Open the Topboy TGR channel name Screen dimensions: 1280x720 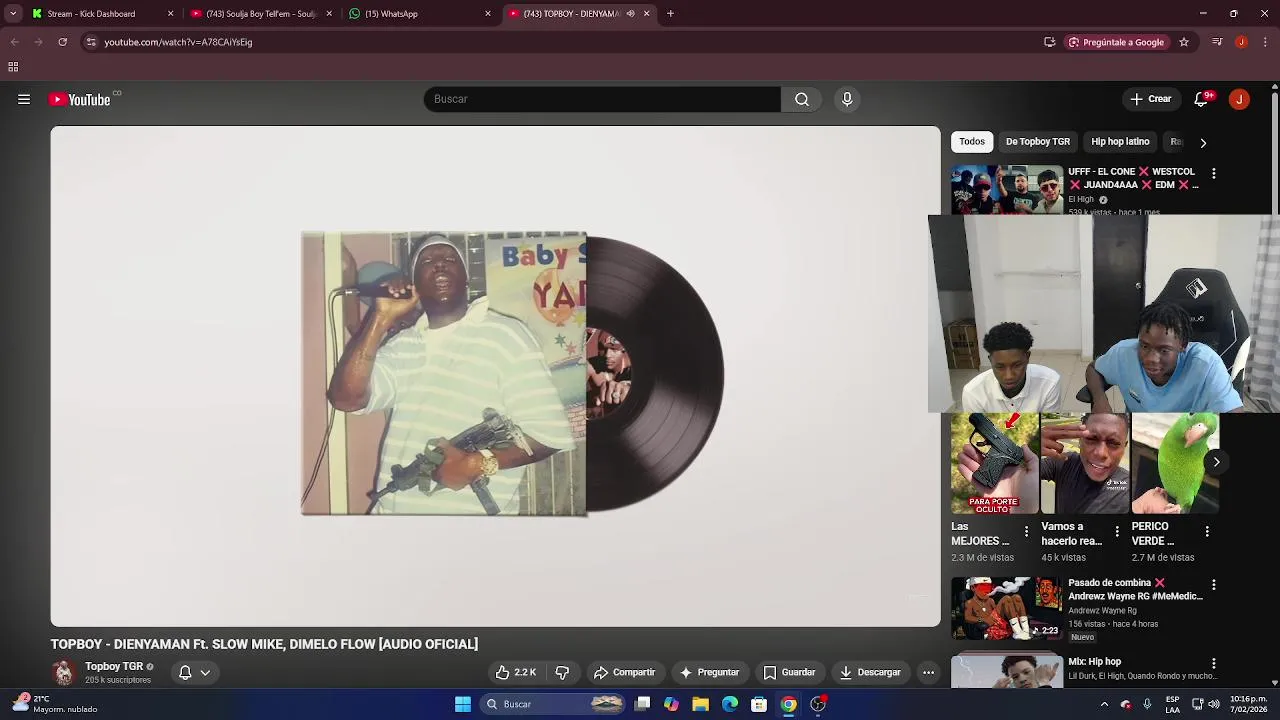click(114, 666)
